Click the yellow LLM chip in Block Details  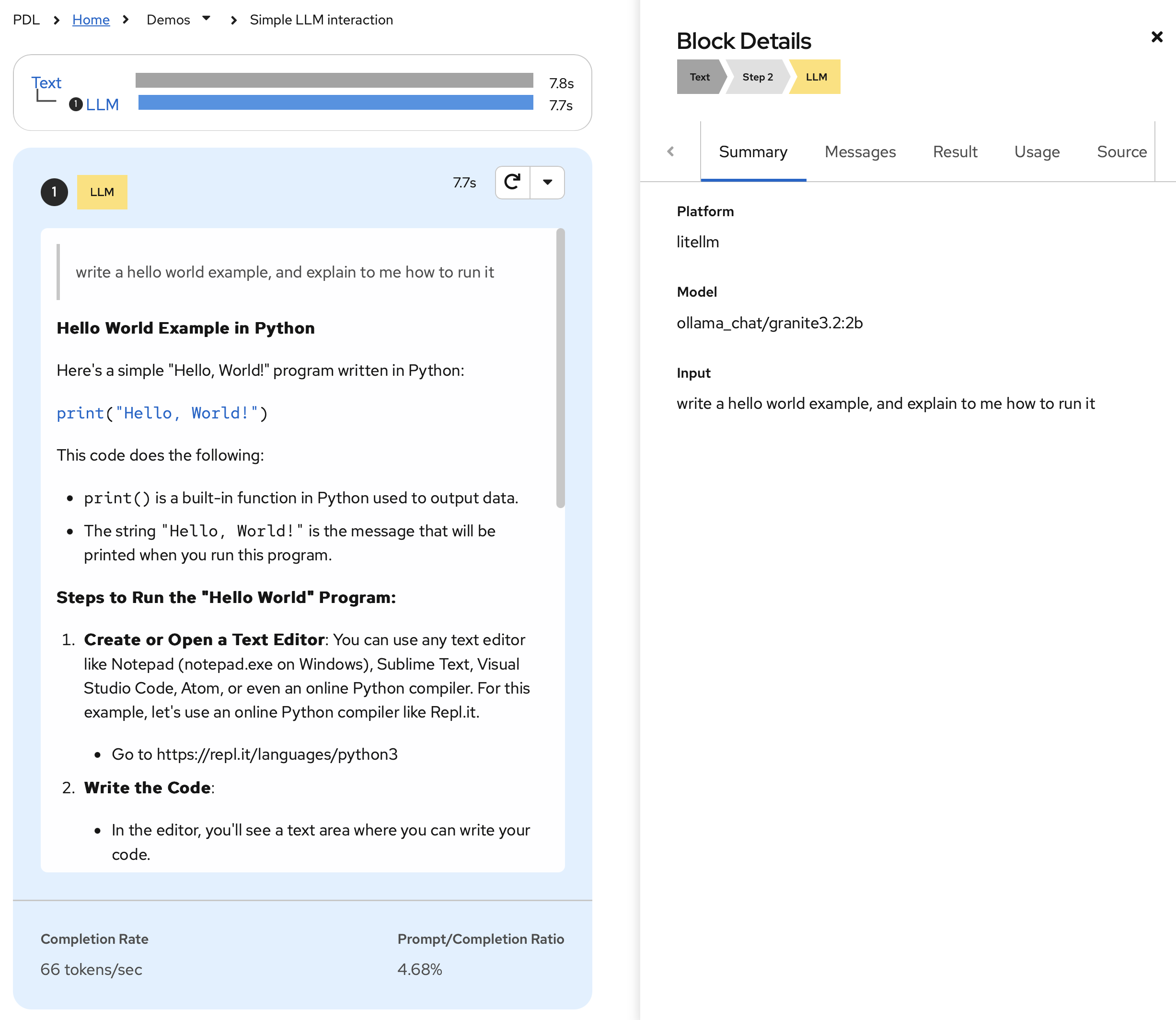tap(816, 77)
